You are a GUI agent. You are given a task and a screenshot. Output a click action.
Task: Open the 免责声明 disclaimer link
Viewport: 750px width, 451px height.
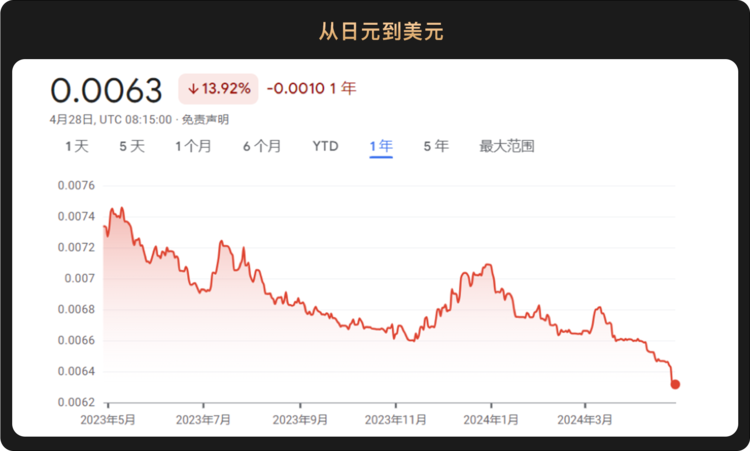[205, 120]
